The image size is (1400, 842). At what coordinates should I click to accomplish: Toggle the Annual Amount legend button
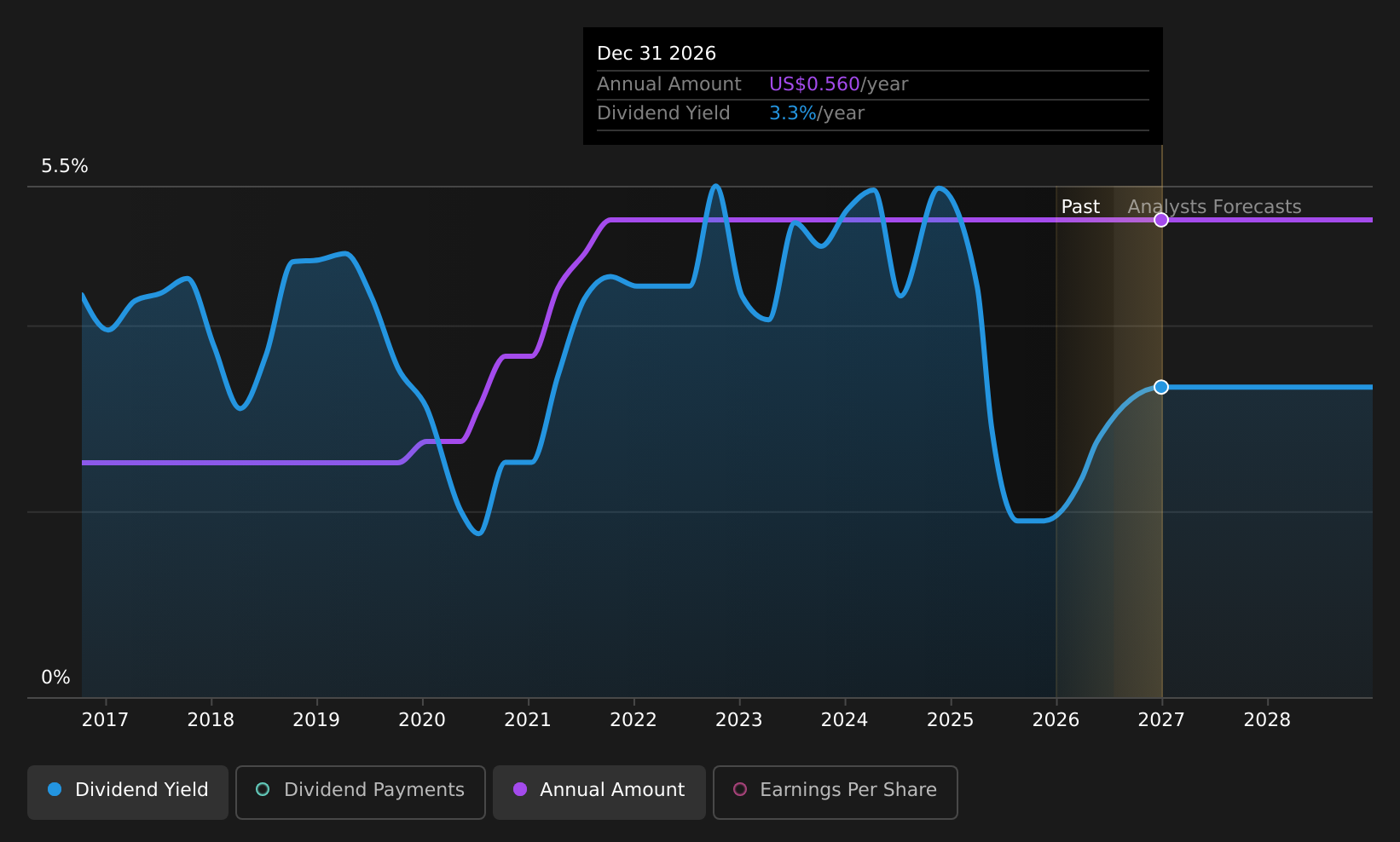click(x=599, y=792)
